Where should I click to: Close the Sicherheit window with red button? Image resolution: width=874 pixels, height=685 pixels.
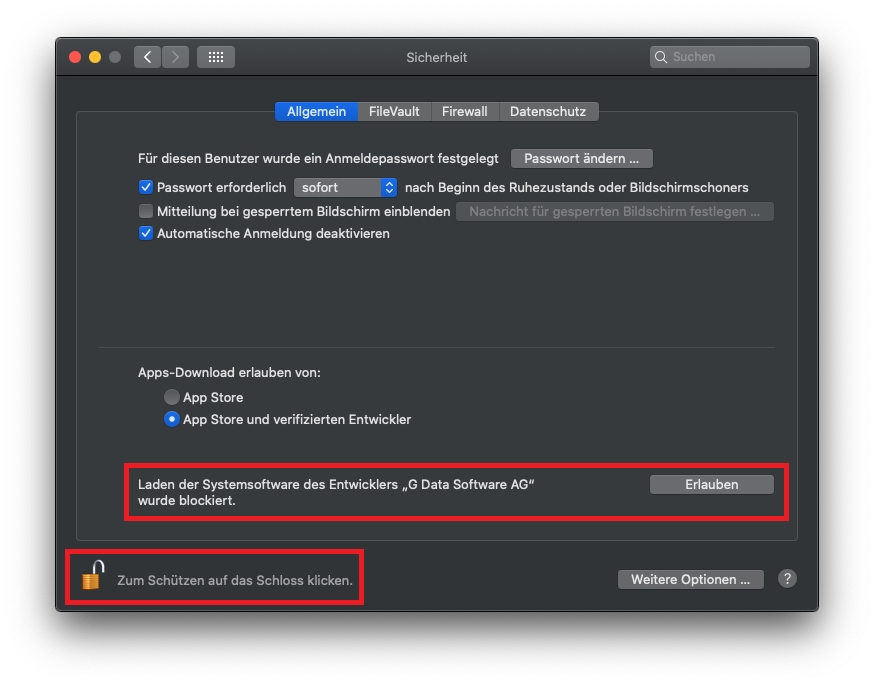pyautogui.click(x=75, y=57)
